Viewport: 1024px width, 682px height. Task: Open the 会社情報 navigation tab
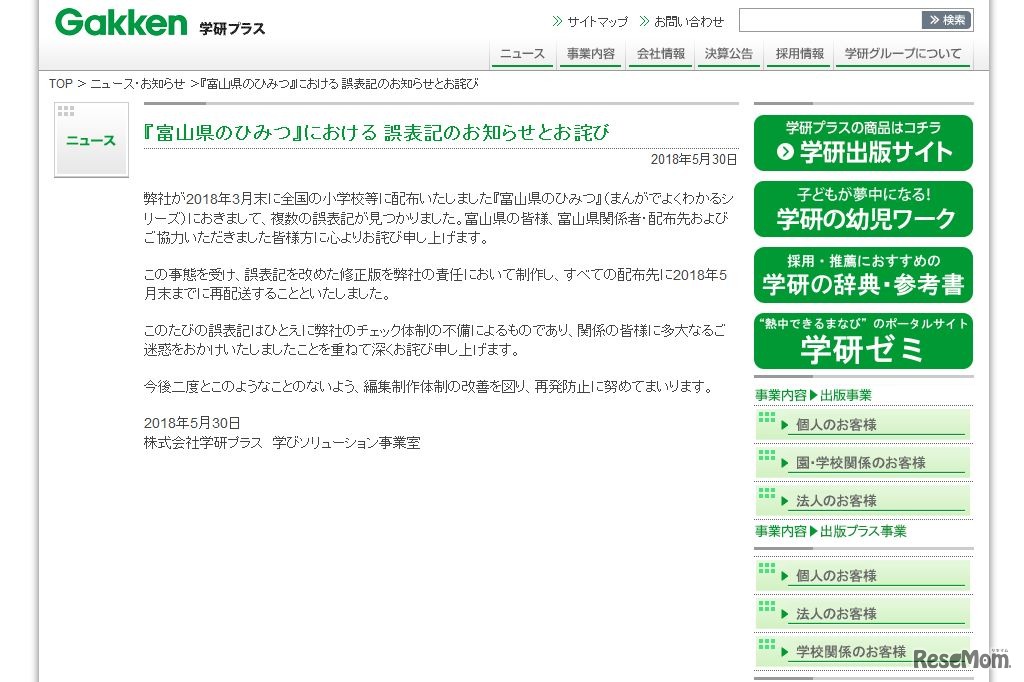point(661,54)
